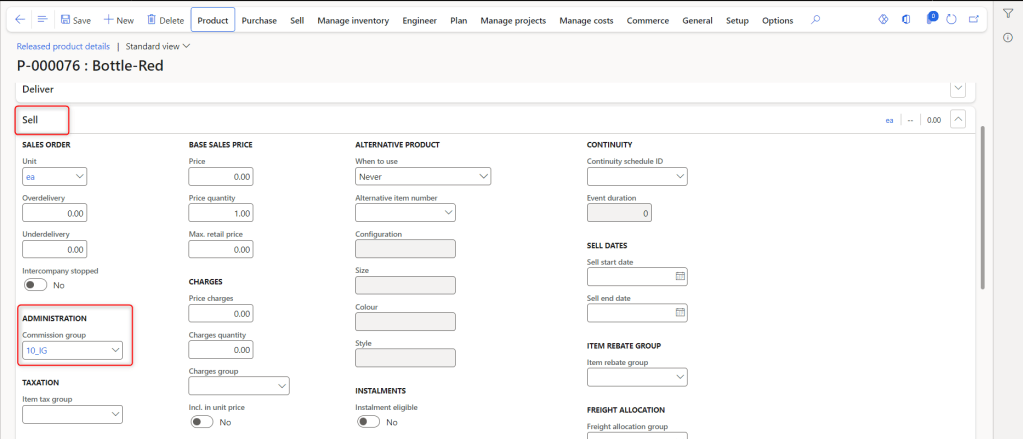Open the Manage inventory tab

click(354, 20)
